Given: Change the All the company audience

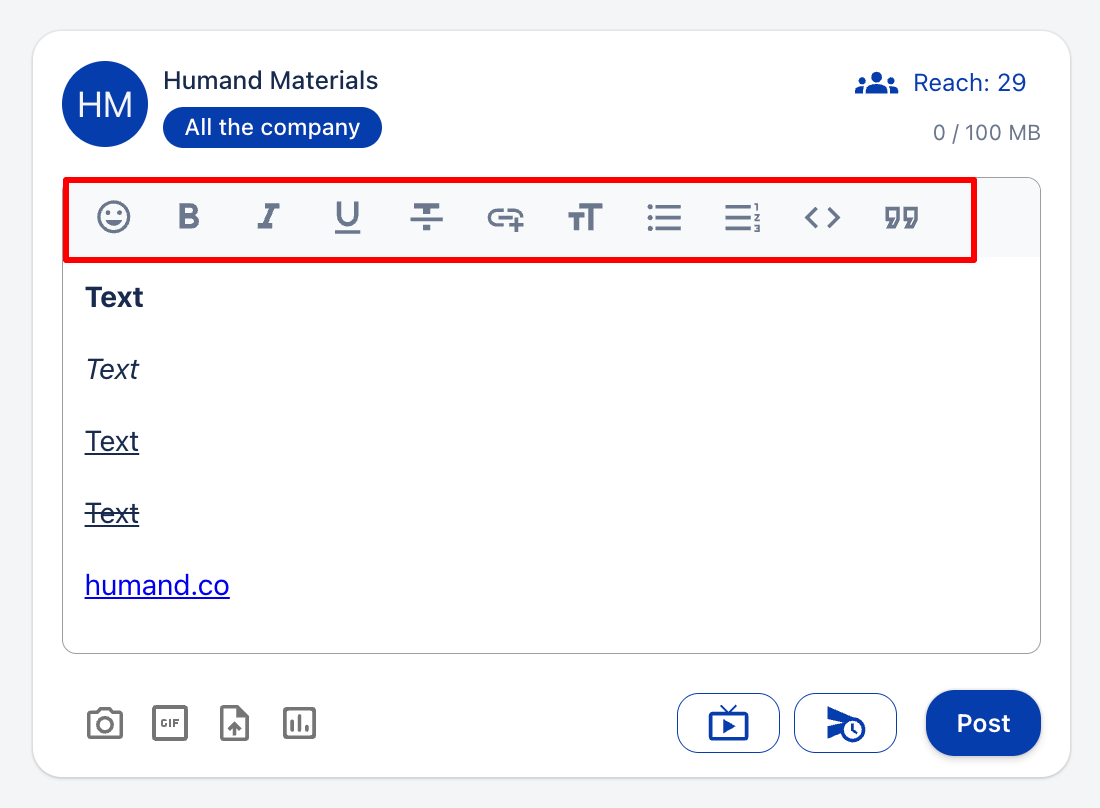Looking at the screenshot, I should tap(272, 128).
